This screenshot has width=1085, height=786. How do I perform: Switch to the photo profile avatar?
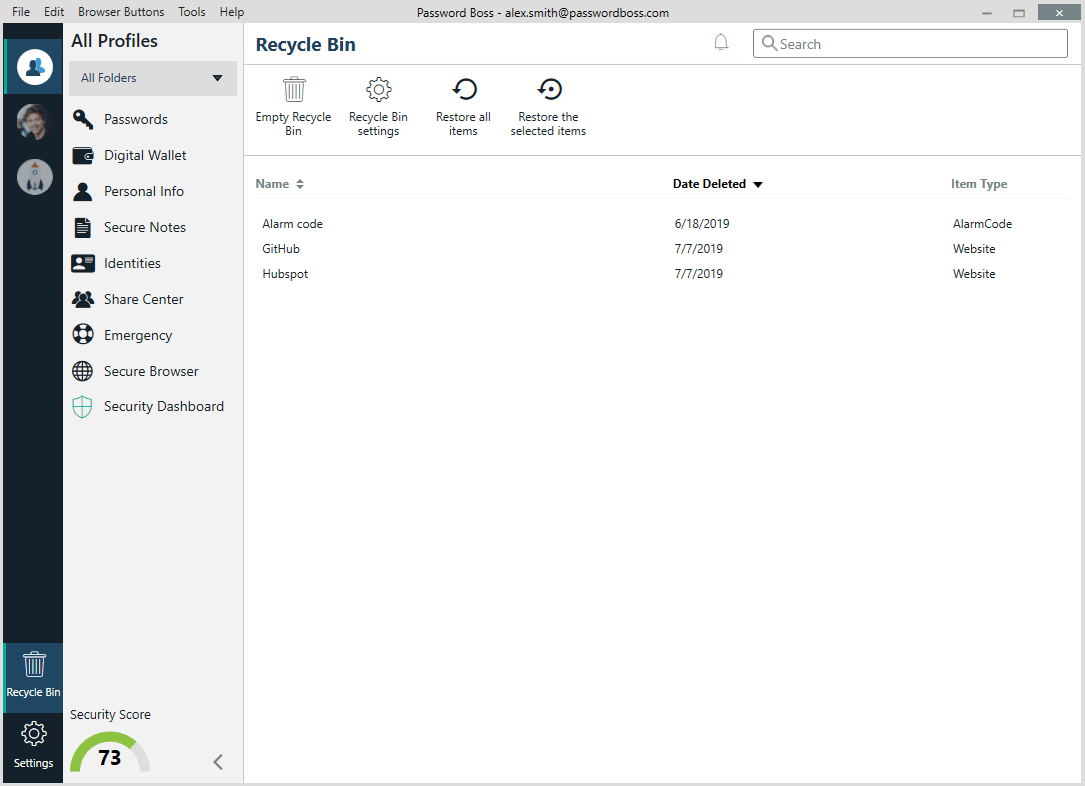point(35,122)
